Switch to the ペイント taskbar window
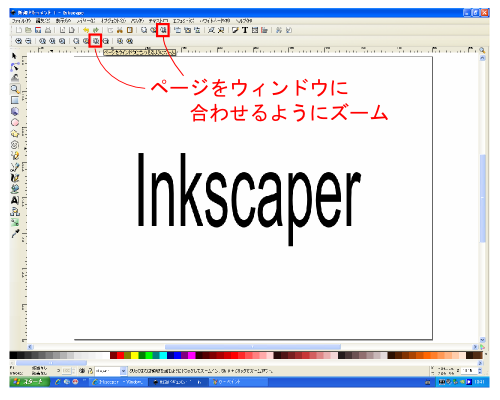 point(238,382)
